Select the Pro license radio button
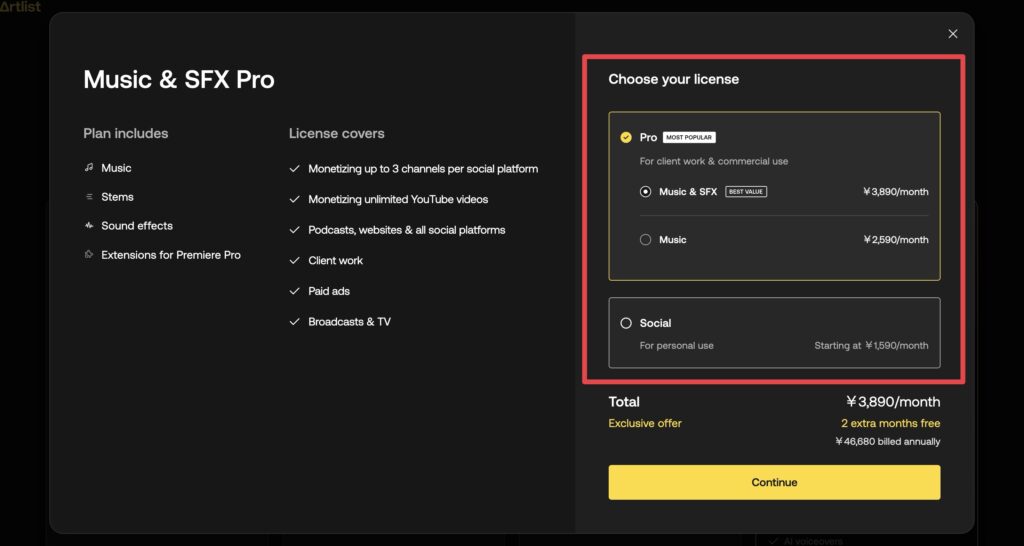This screenshot has height=546, width=1024. coord(626,137)
